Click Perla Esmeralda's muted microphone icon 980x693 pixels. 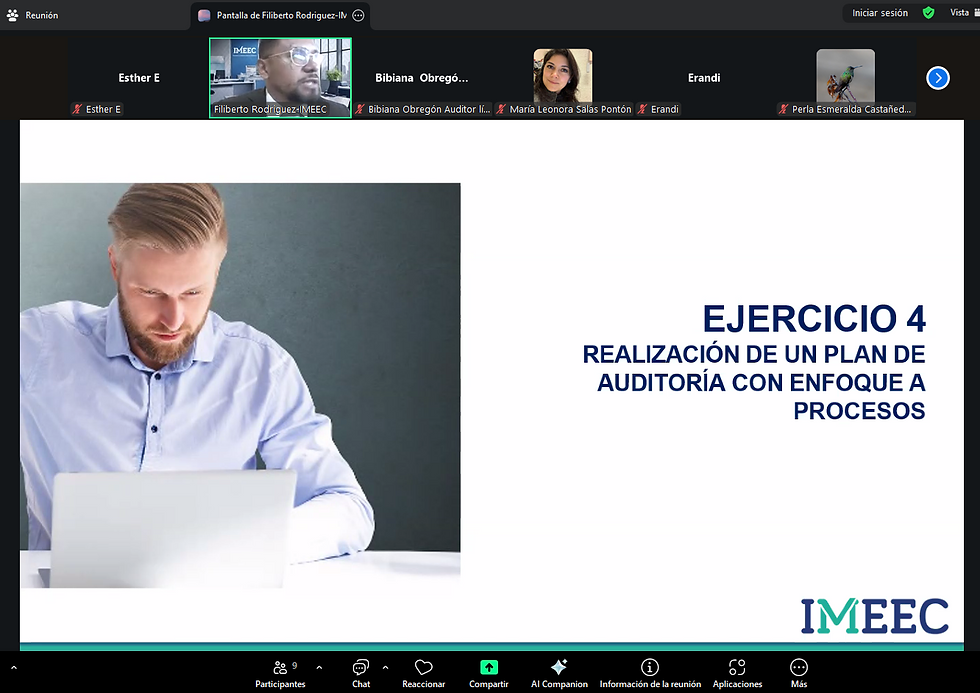pyautogui.click(x=784, y=109)
